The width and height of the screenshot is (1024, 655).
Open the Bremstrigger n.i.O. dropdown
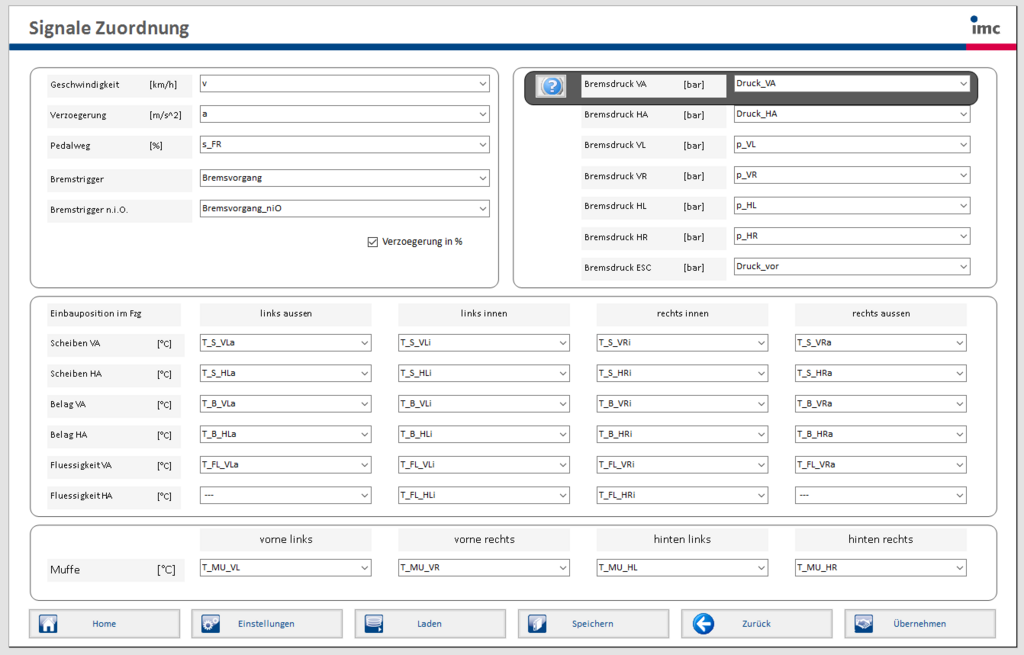[x=344, y=209]
